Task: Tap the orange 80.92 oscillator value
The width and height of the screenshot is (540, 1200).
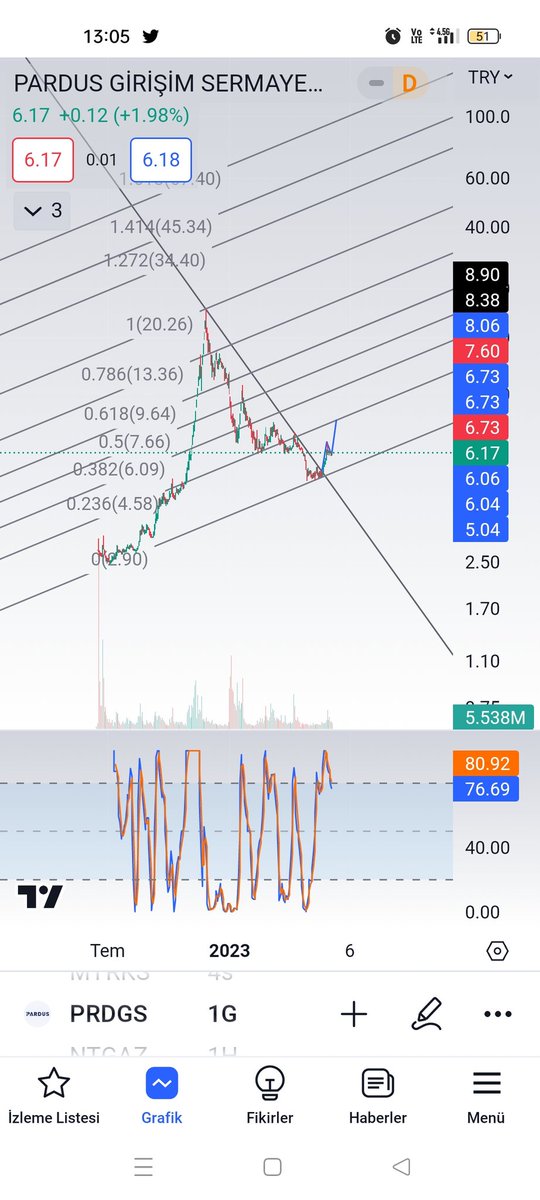Action: [x=485, y=764]
